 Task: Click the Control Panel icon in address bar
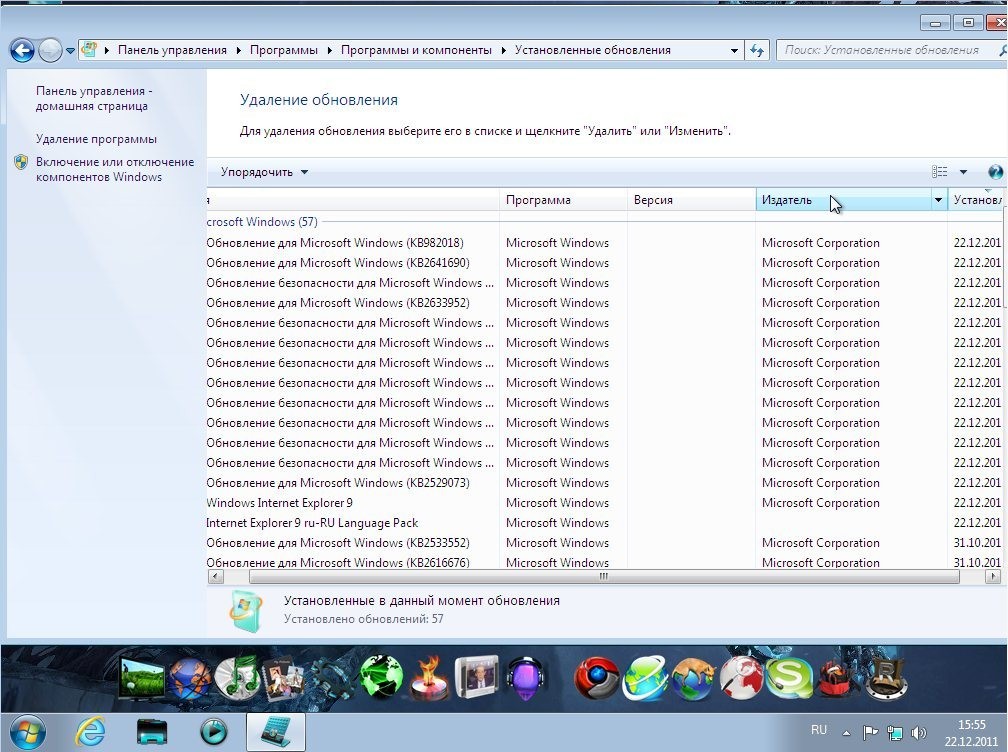[89, 49]
